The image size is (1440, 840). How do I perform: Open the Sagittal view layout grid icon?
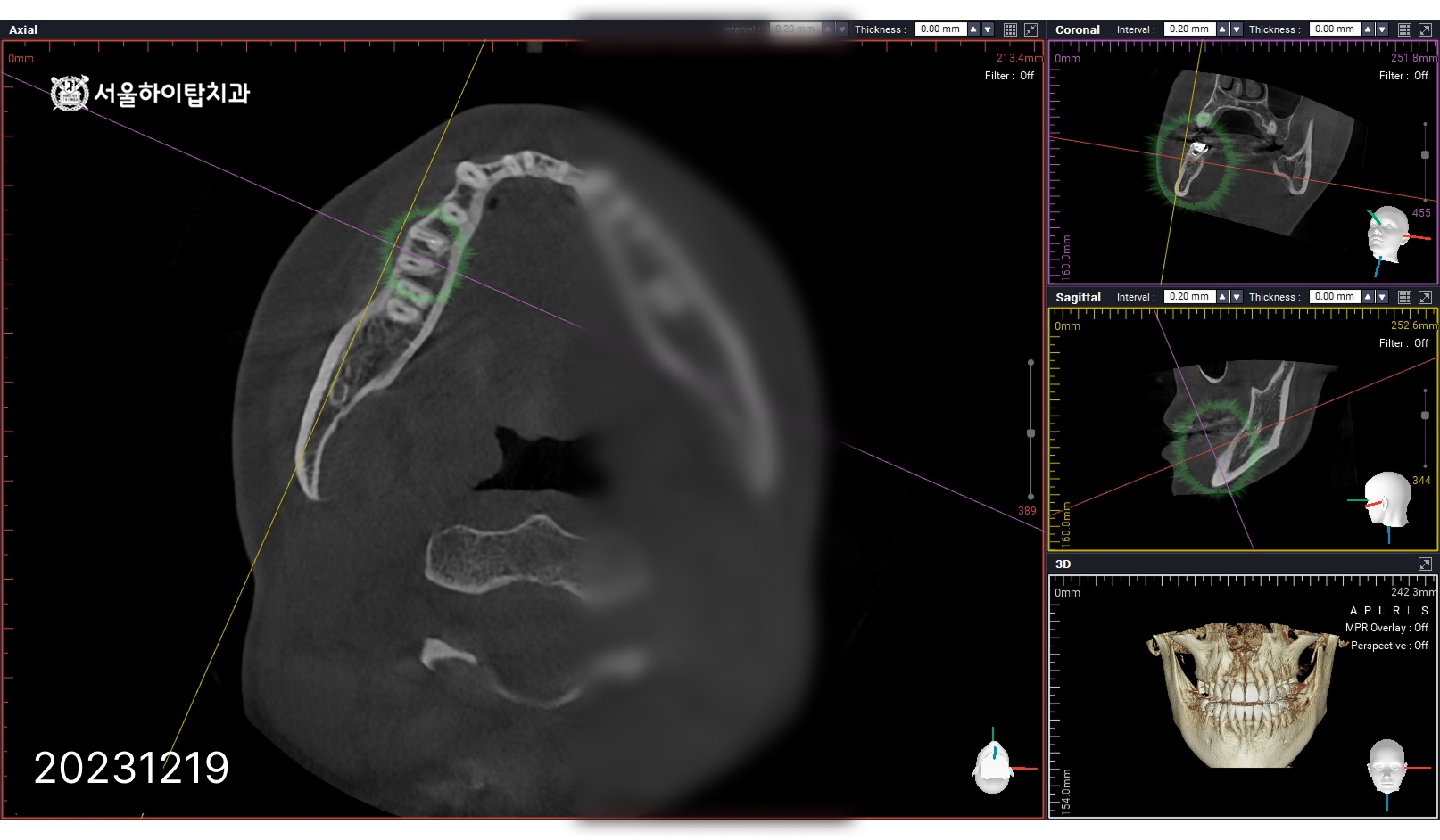click(1404, 297)
